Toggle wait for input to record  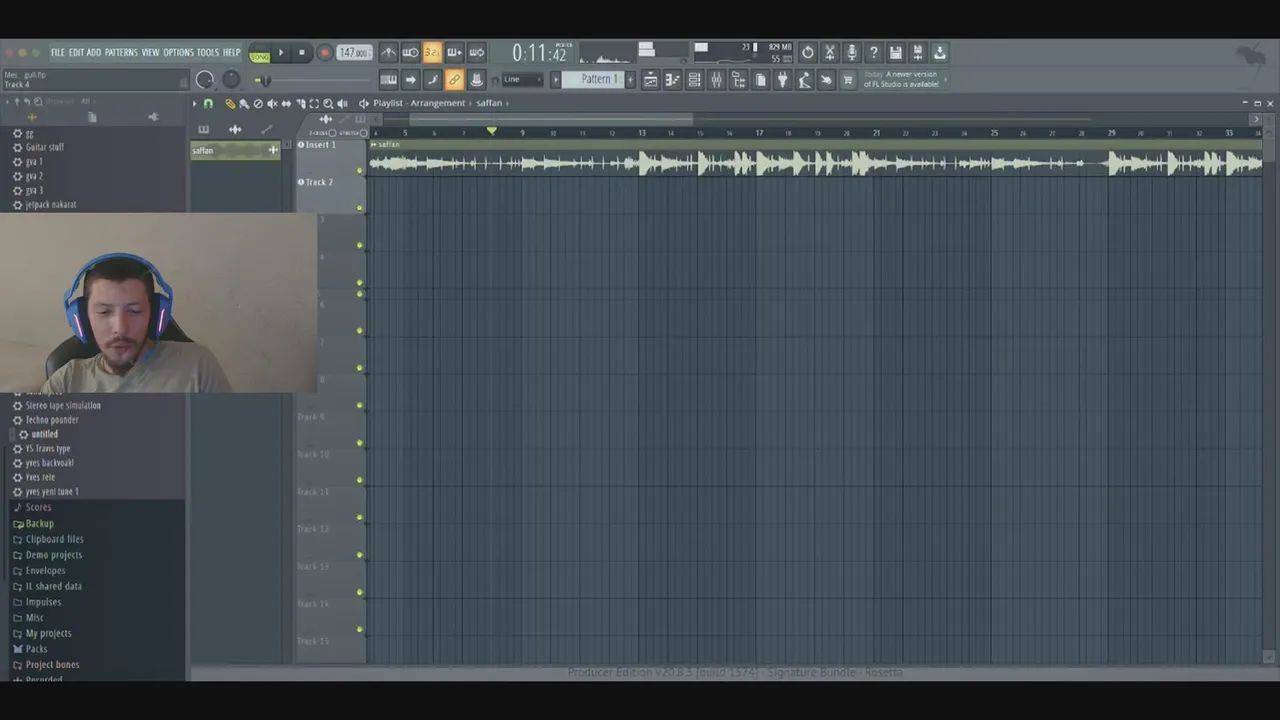[410, 53]
